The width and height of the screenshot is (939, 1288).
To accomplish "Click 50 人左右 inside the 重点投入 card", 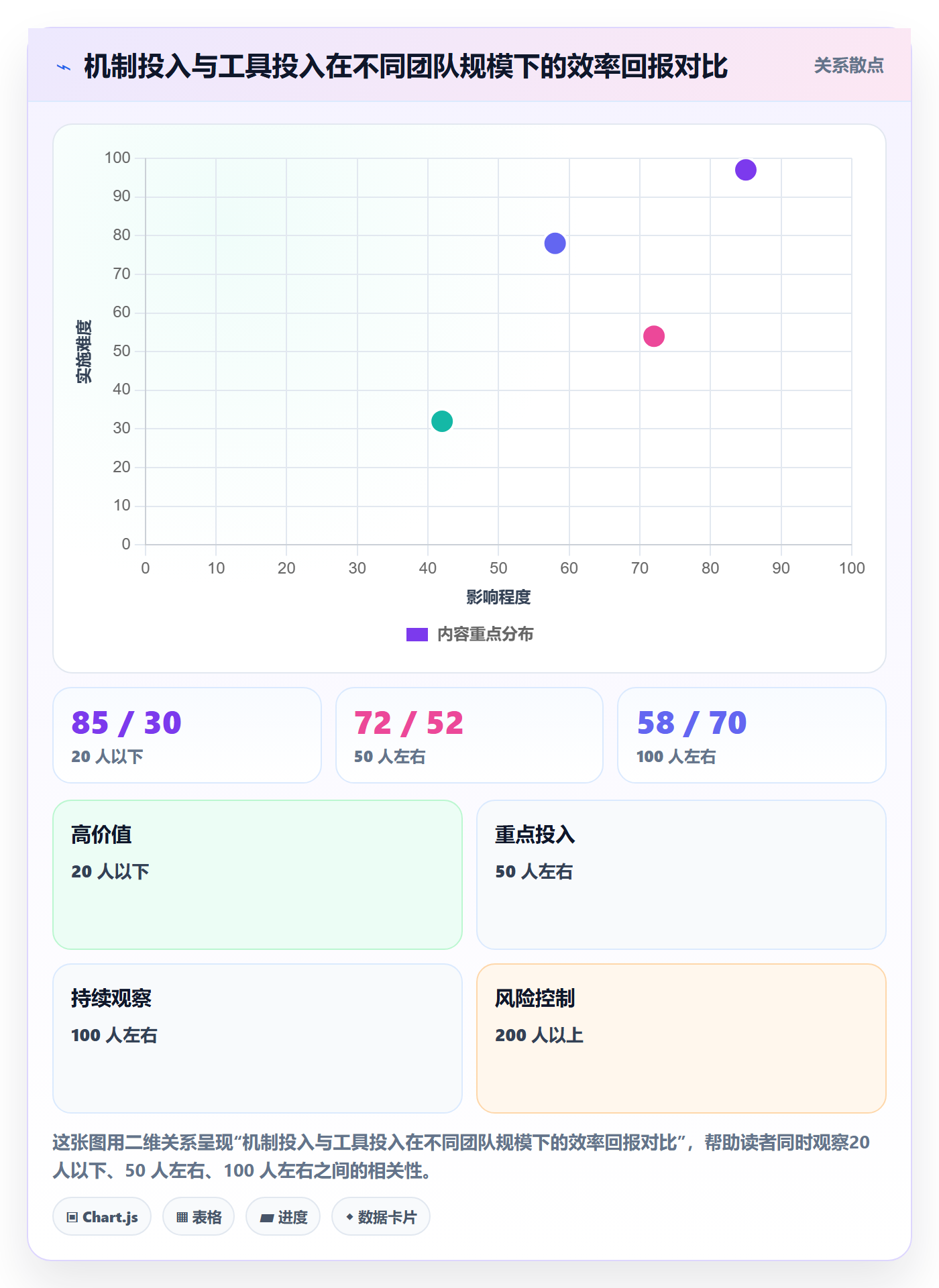I will pos(534,871).
